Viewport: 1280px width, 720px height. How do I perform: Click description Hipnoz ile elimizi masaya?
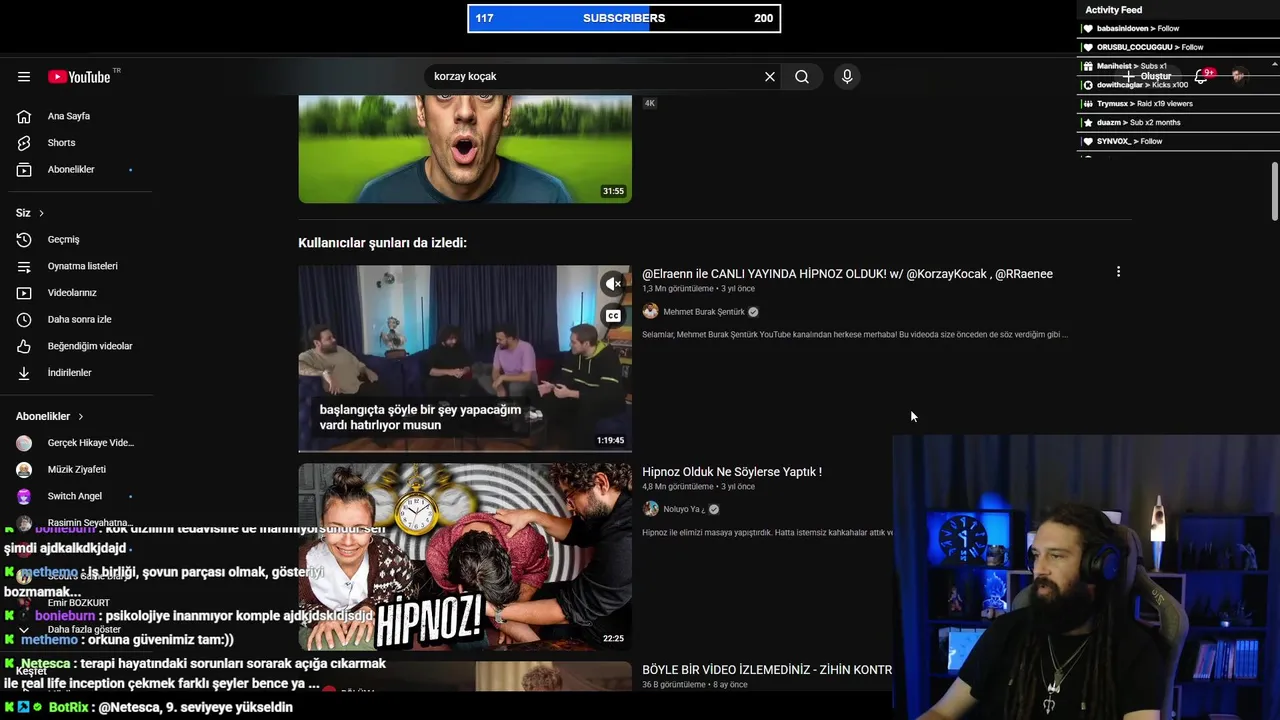click(x=767, y=533)
